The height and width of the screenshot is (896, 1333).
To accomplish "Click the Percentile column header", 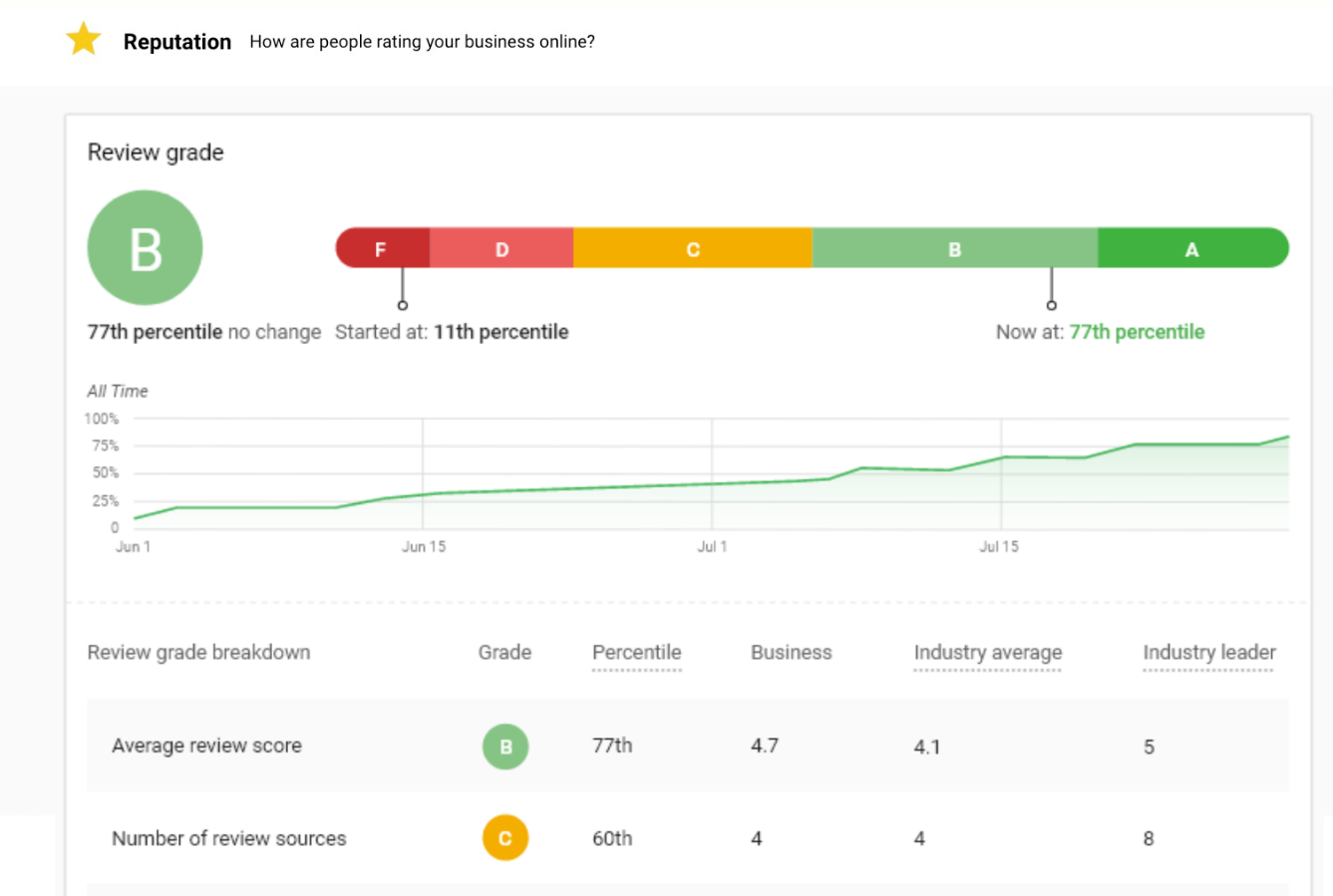I will tap(636, 653).
